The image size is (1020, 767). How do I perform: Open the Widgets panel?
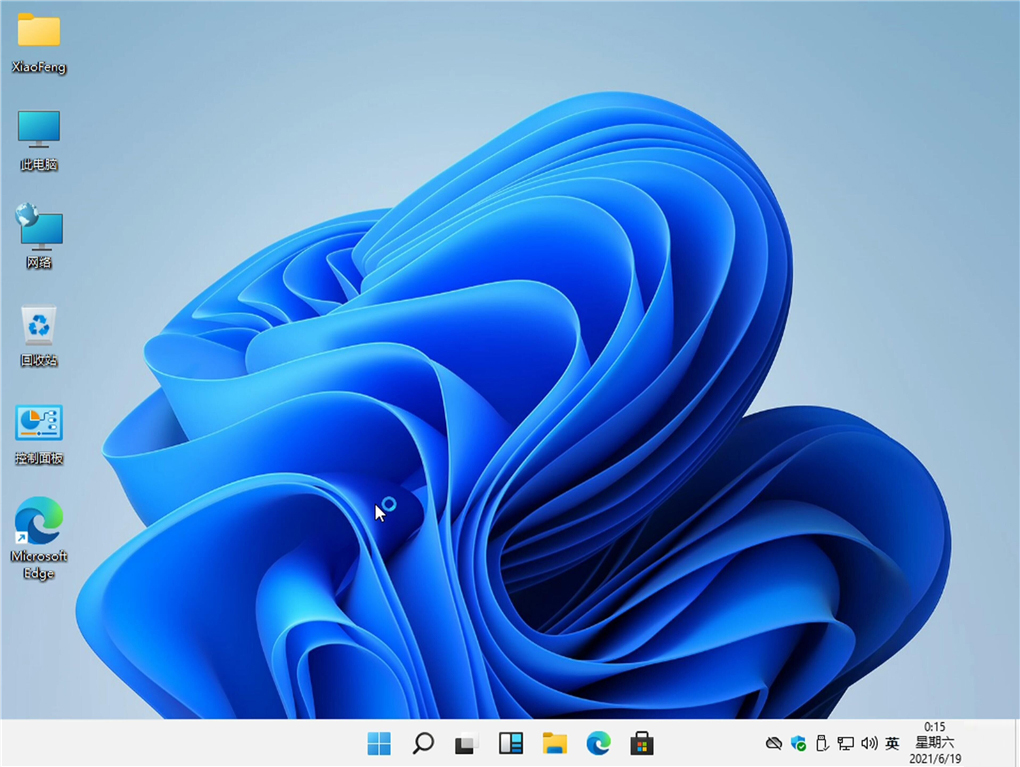(x=510, y=743)
